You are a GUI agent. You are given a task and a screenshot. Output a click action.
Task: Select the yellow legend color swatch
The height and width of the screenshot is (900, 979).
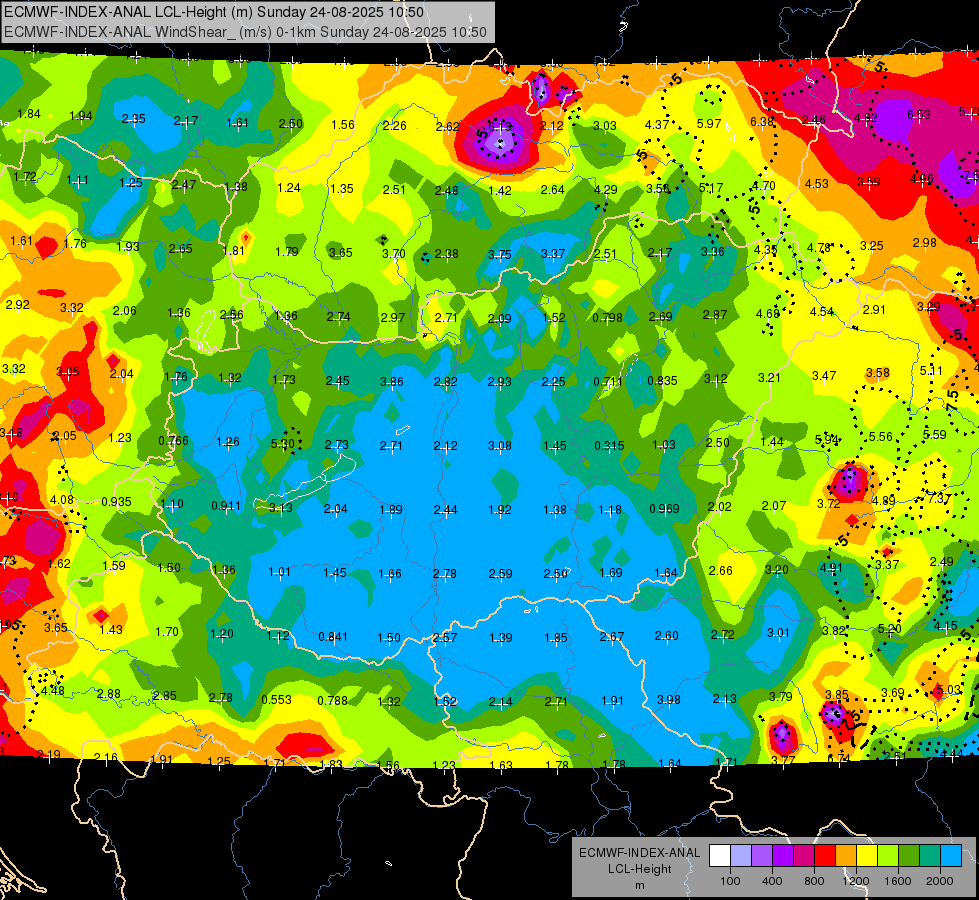[867, 855]
